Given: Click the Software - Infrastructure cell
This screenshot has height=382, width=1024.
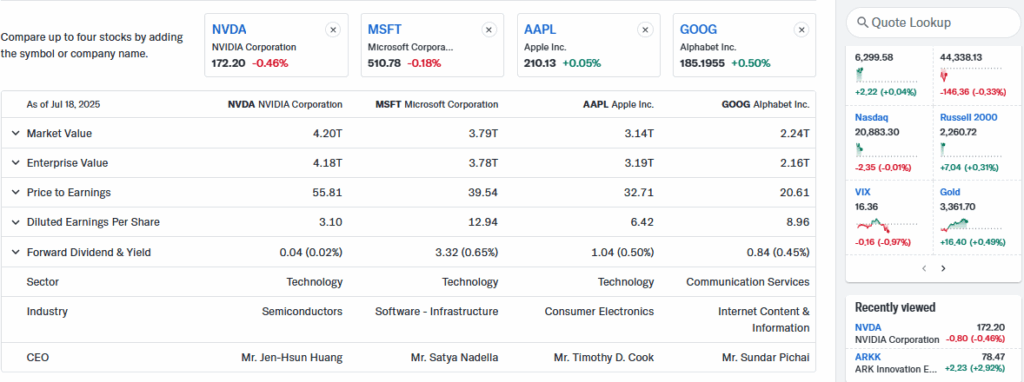Looking at the screenshot, I should coord(437,311).
